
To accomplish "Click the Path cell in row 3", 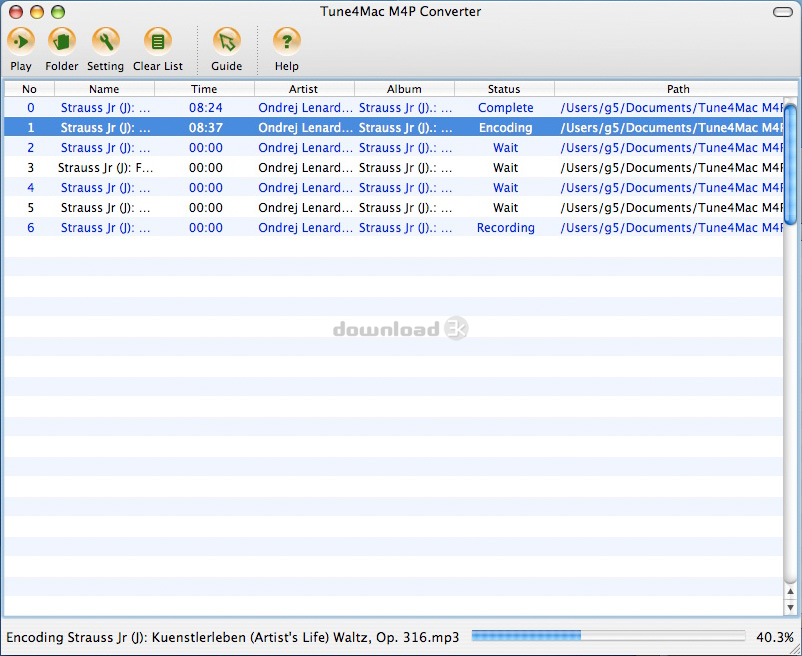I will pyautogui.click(x=671, y=168).
